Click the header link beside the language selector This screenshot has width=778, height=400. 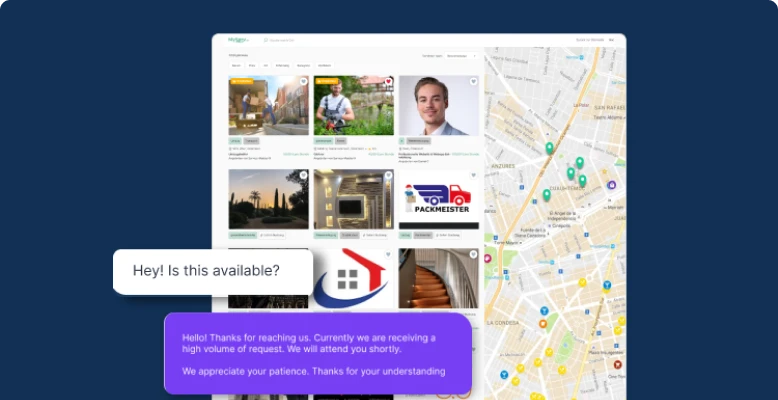(590, 40)
